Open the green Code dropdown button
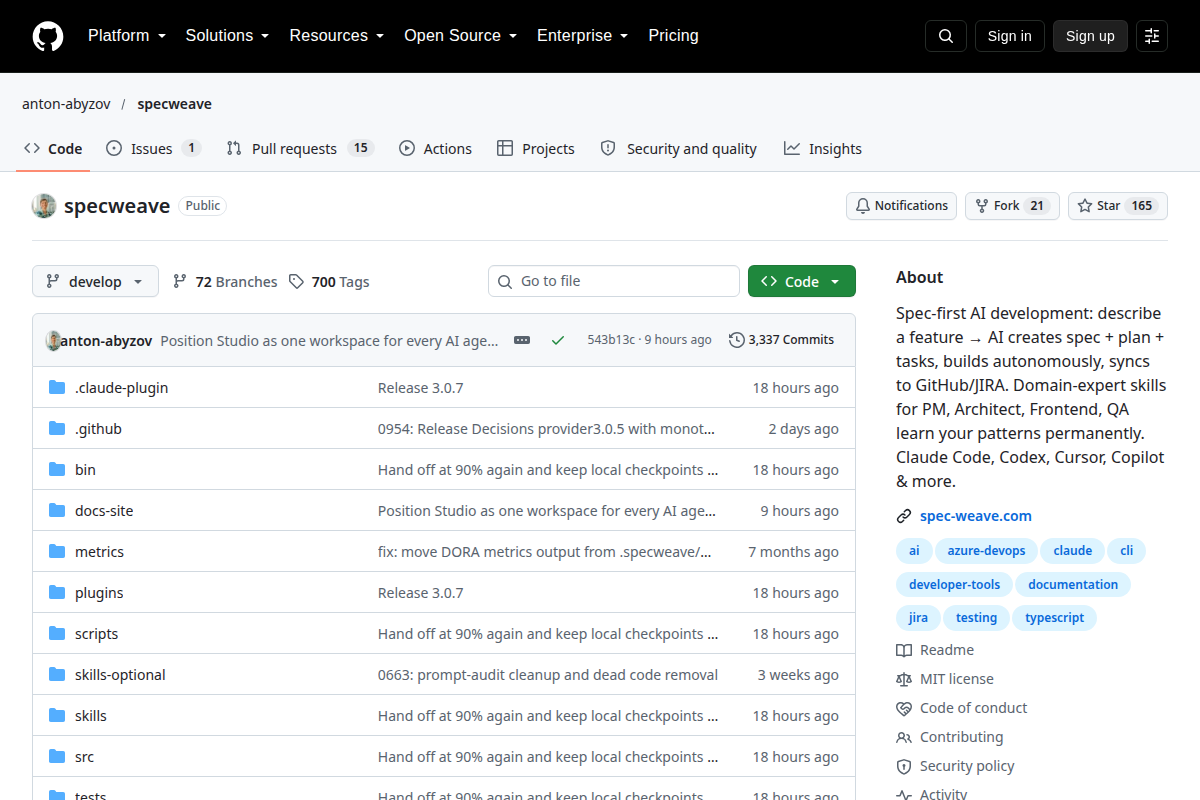 coord(801,282)
